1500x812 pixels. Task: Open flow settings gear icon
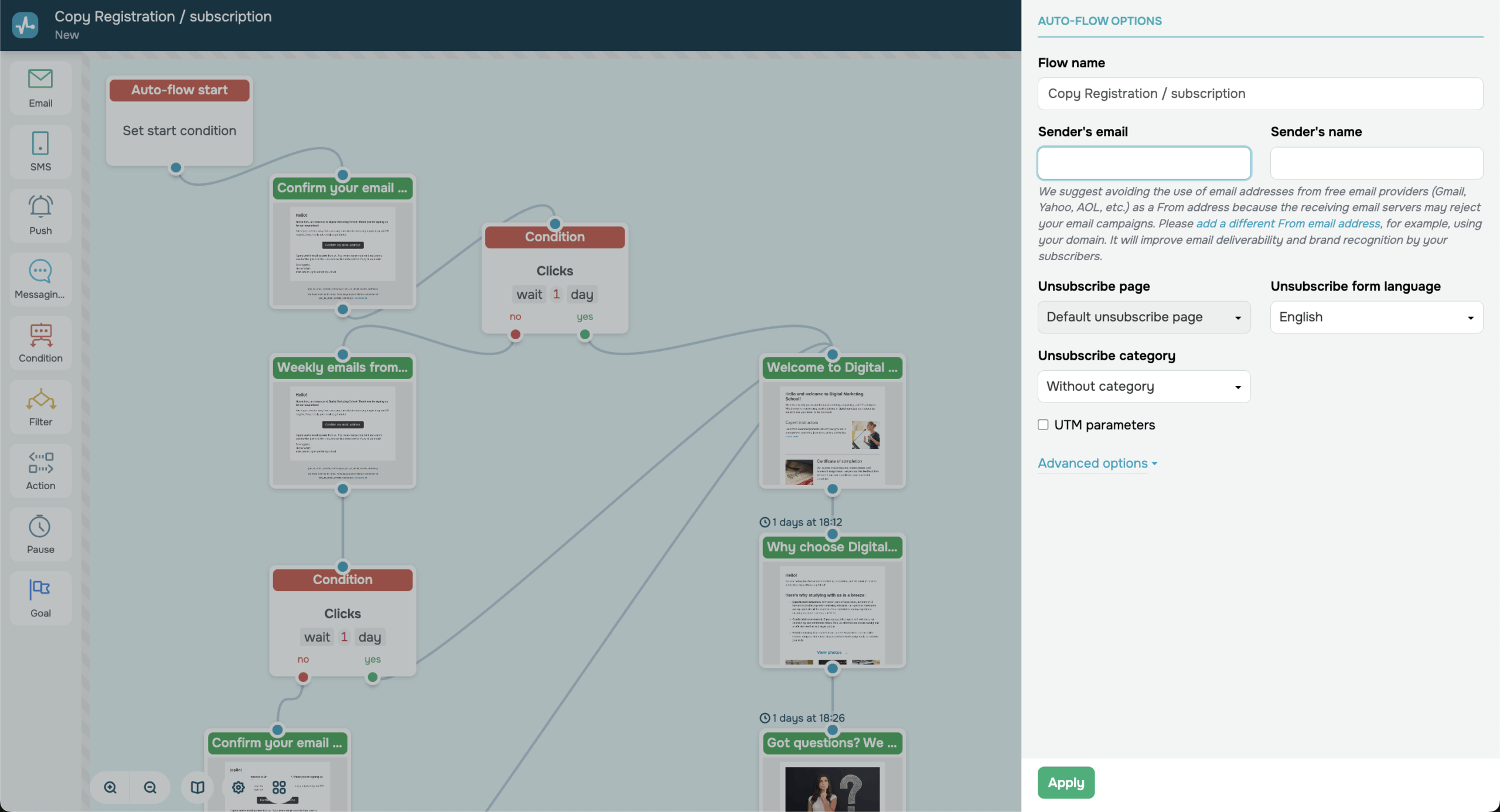click(x=238, y=787)
